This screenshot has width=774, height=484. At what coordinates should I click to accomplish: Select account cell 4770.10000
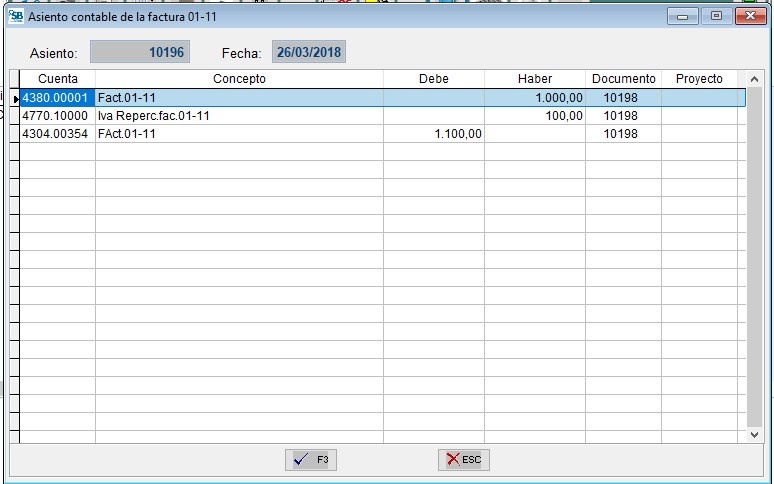[57, 116]
